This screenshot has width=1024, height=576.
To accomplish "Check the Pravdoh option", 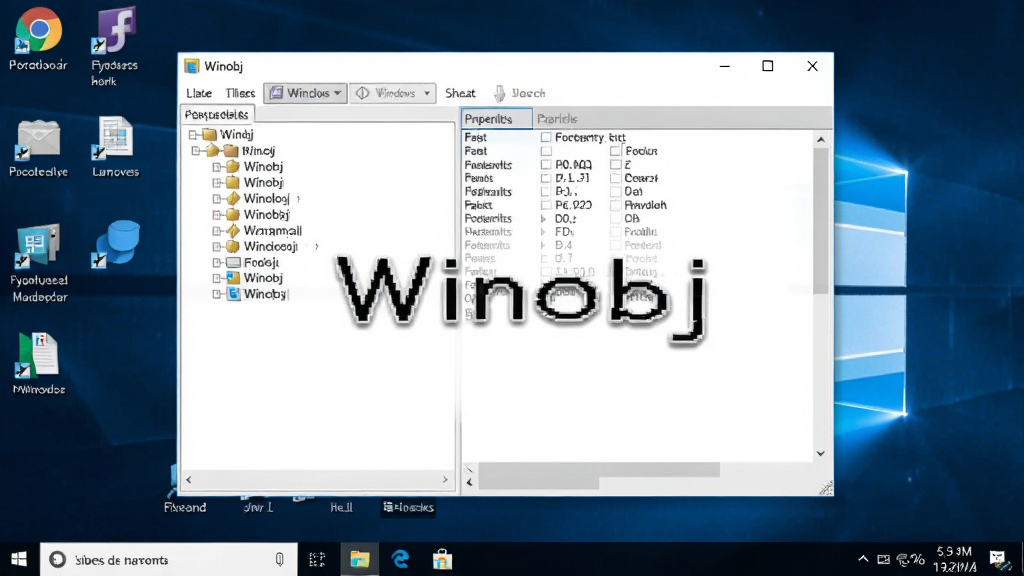I will click(615, 205).
